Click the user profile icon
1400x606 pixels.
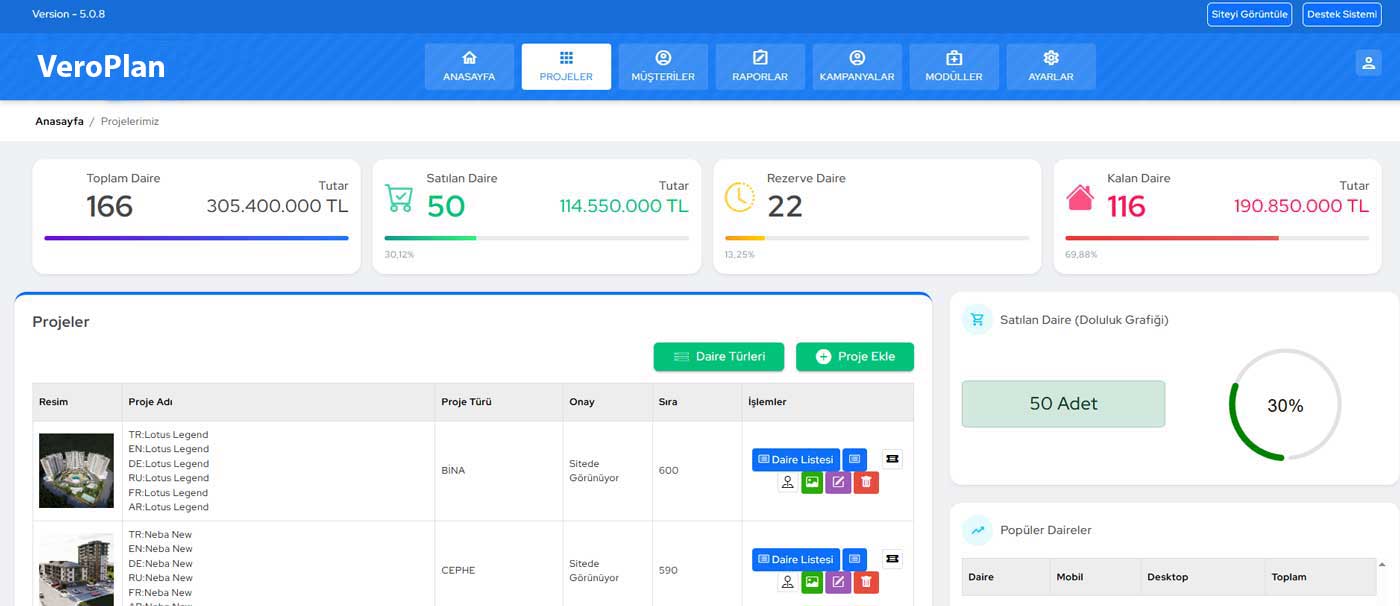pyautogui.click(x=1368, y=63)
